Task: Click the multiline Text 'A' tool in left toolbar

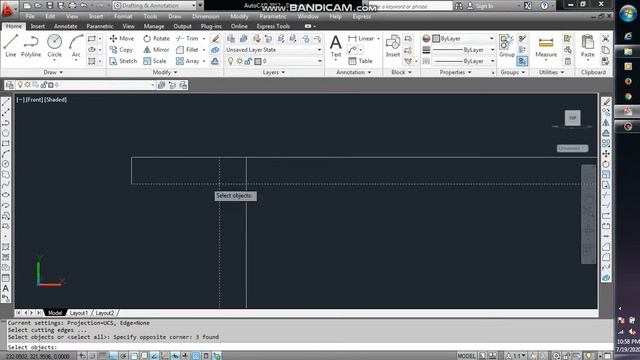Action: point(6,288)
